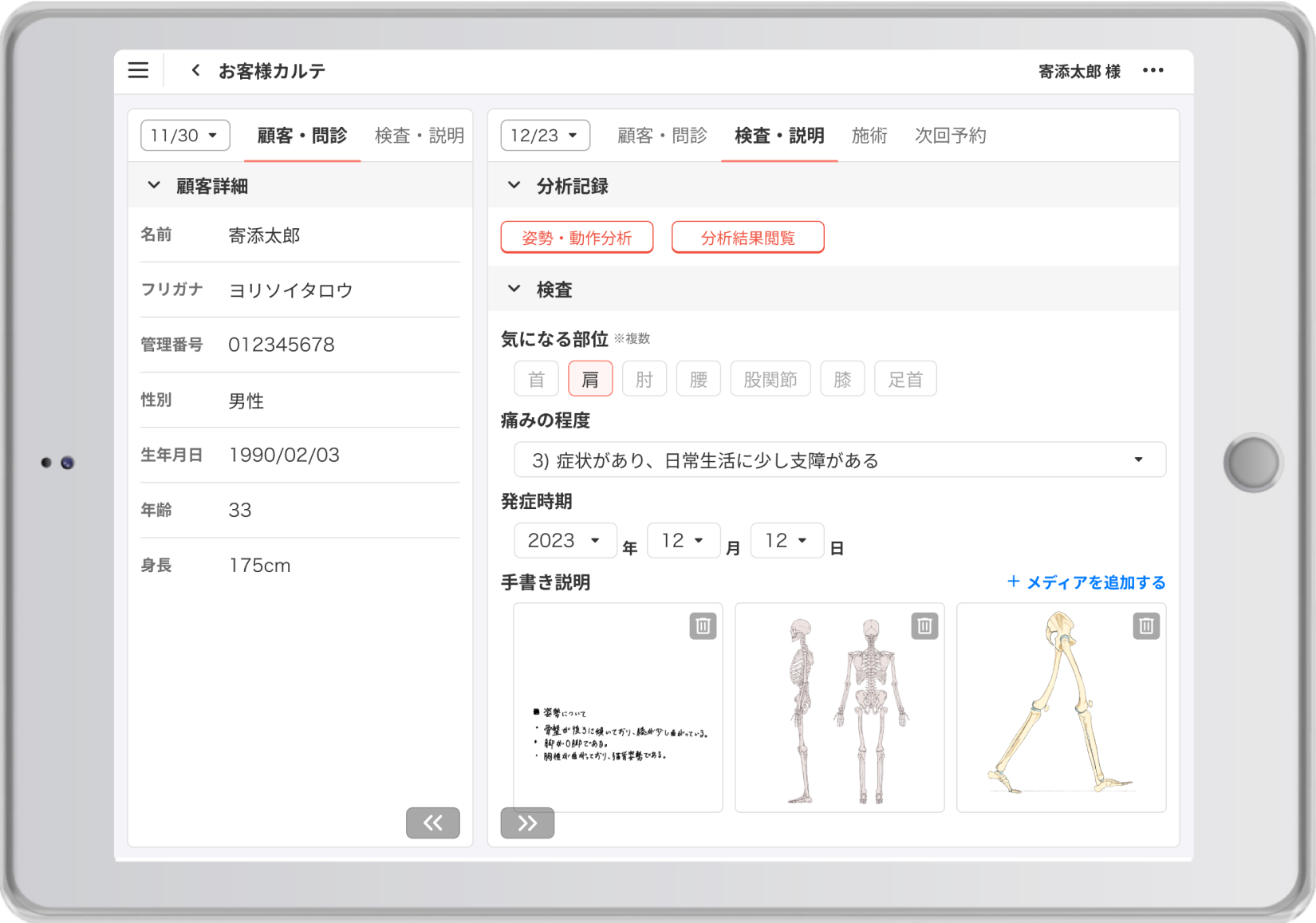
Task: Expand right panel with double right arrow
Action: tap(527, 822)
